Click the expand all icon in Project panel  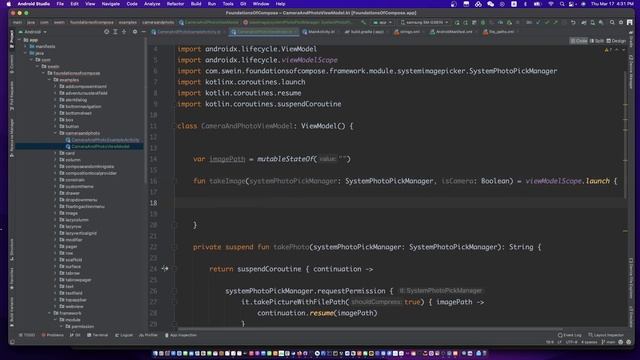(116, 32)
